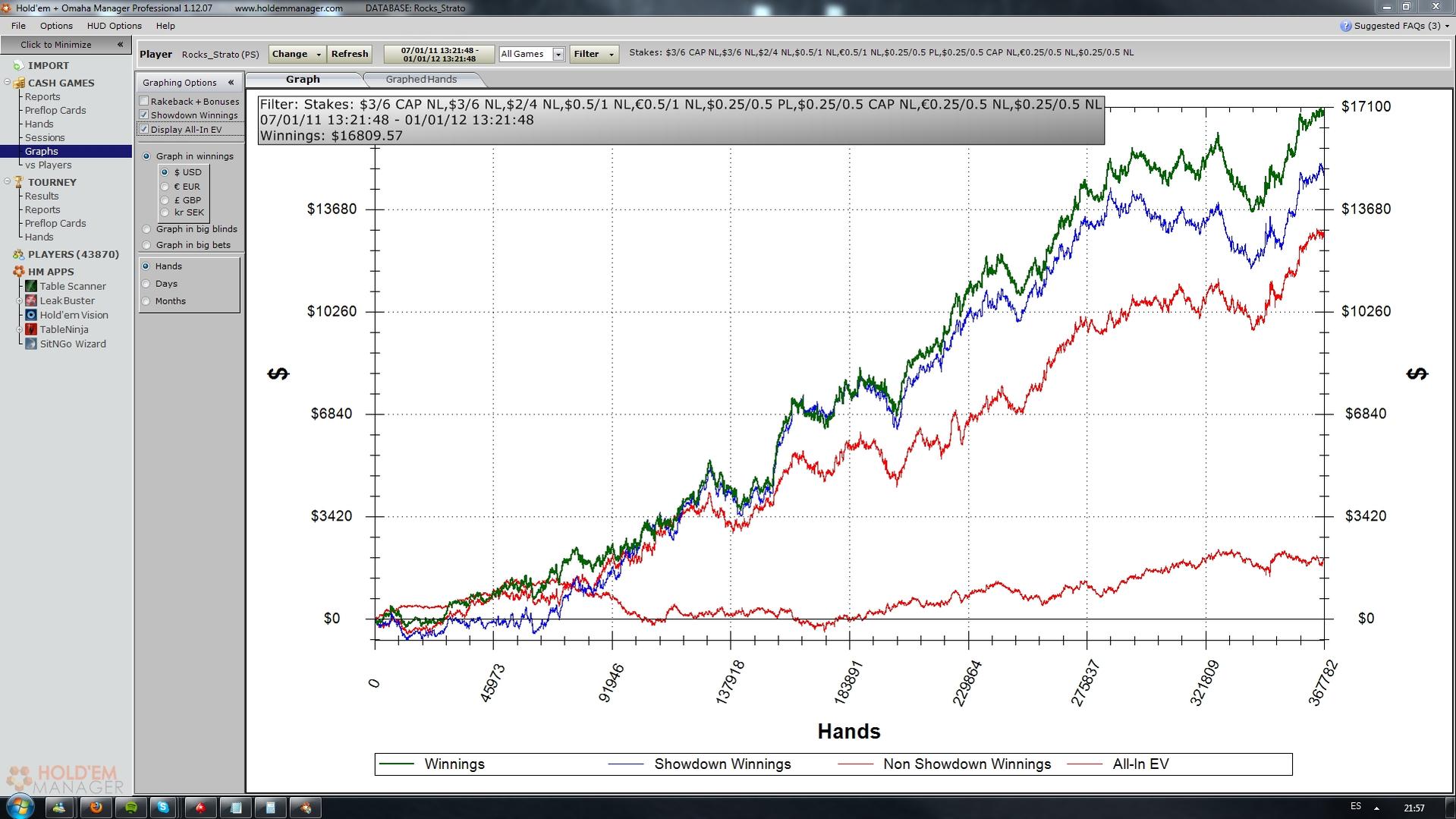Open the Notepad taskbar icon
The image size is (1456, 819).
click(x=236, y=808)
